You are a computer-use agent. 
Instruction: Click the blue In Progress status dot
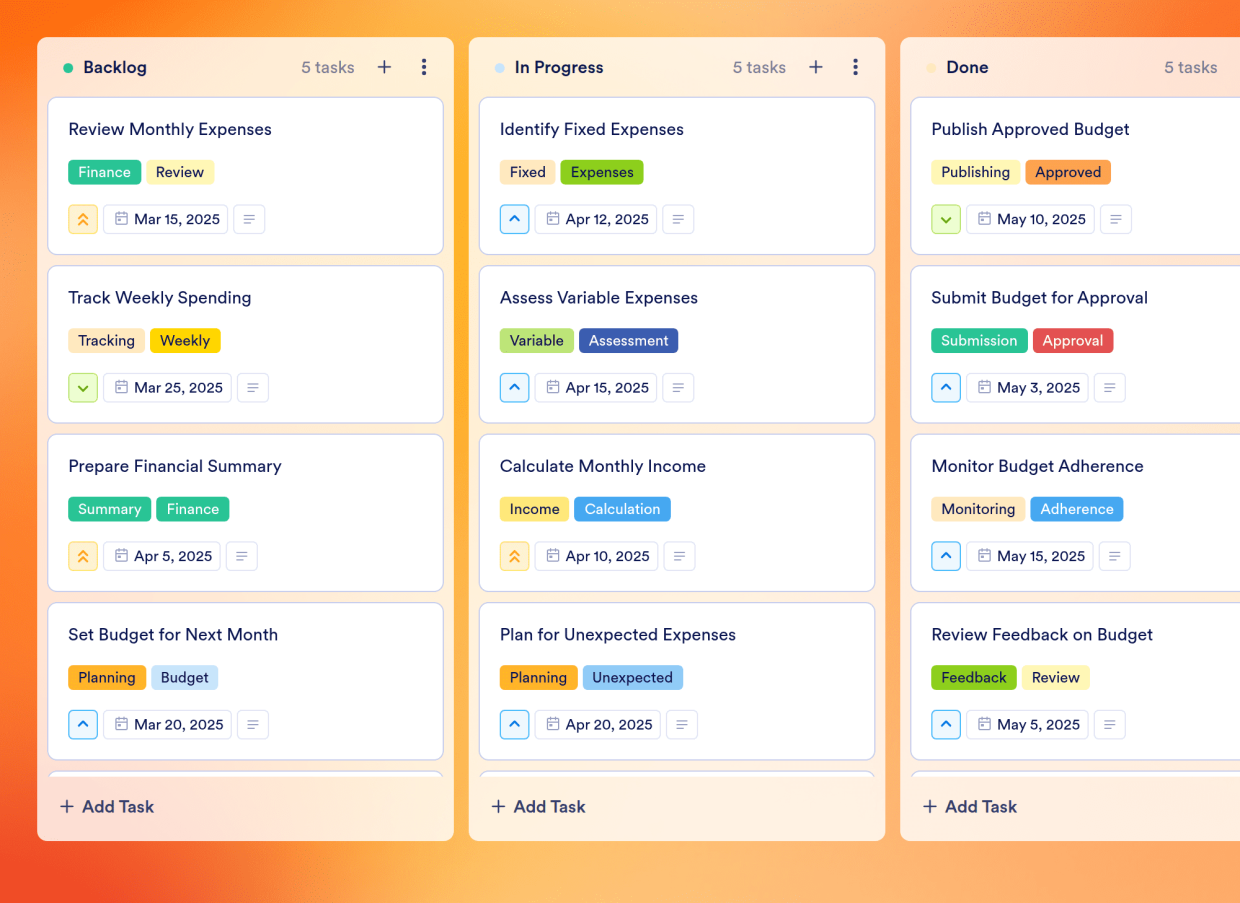click(x=499, y=68)
